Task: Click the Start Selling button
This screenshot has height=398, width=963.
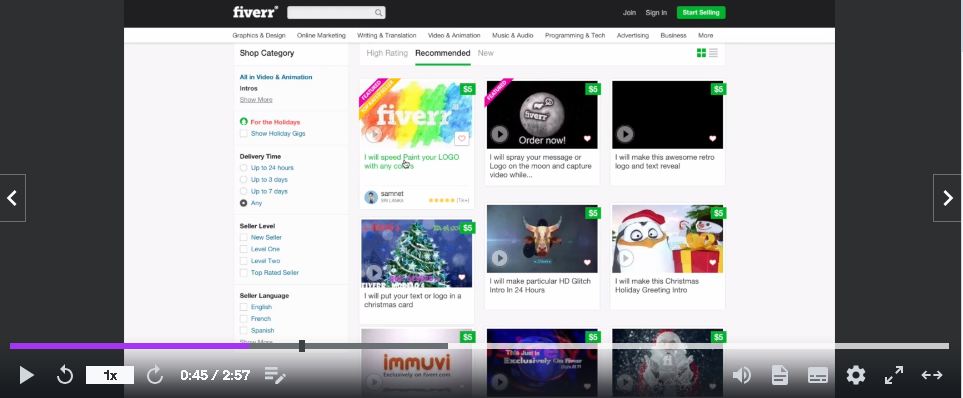Action: point(701,12)
